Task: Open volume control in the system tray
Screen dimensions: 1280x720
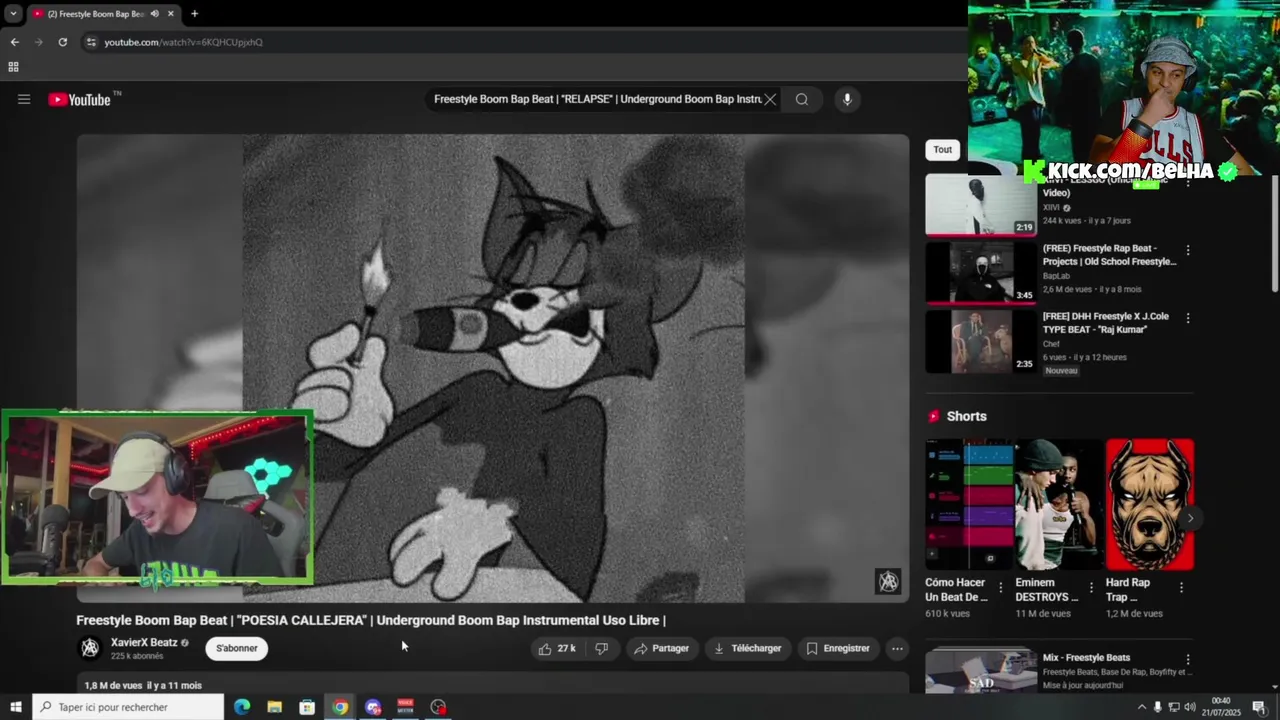Action: tap(1190, 707)
